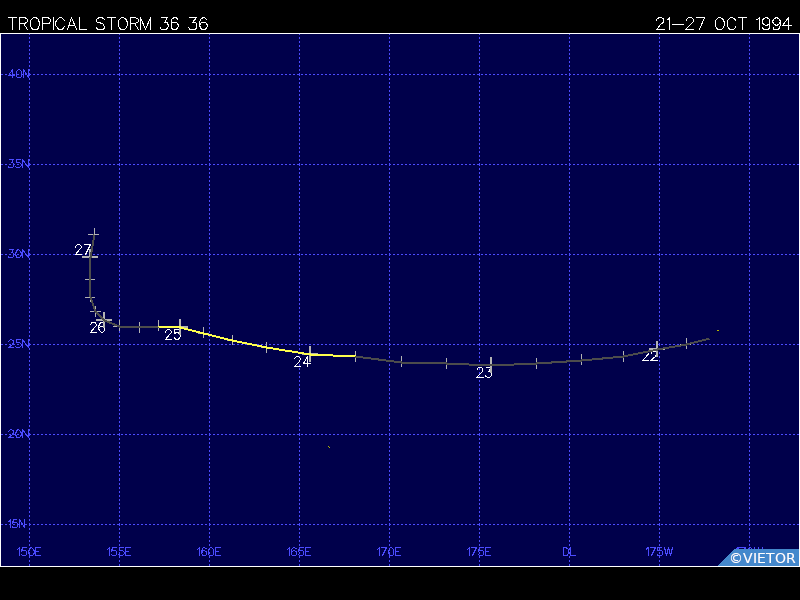800x600 pixels.
Task: Click the day 24 track marker
Action: pyautogui.click(x=311, y=352)
